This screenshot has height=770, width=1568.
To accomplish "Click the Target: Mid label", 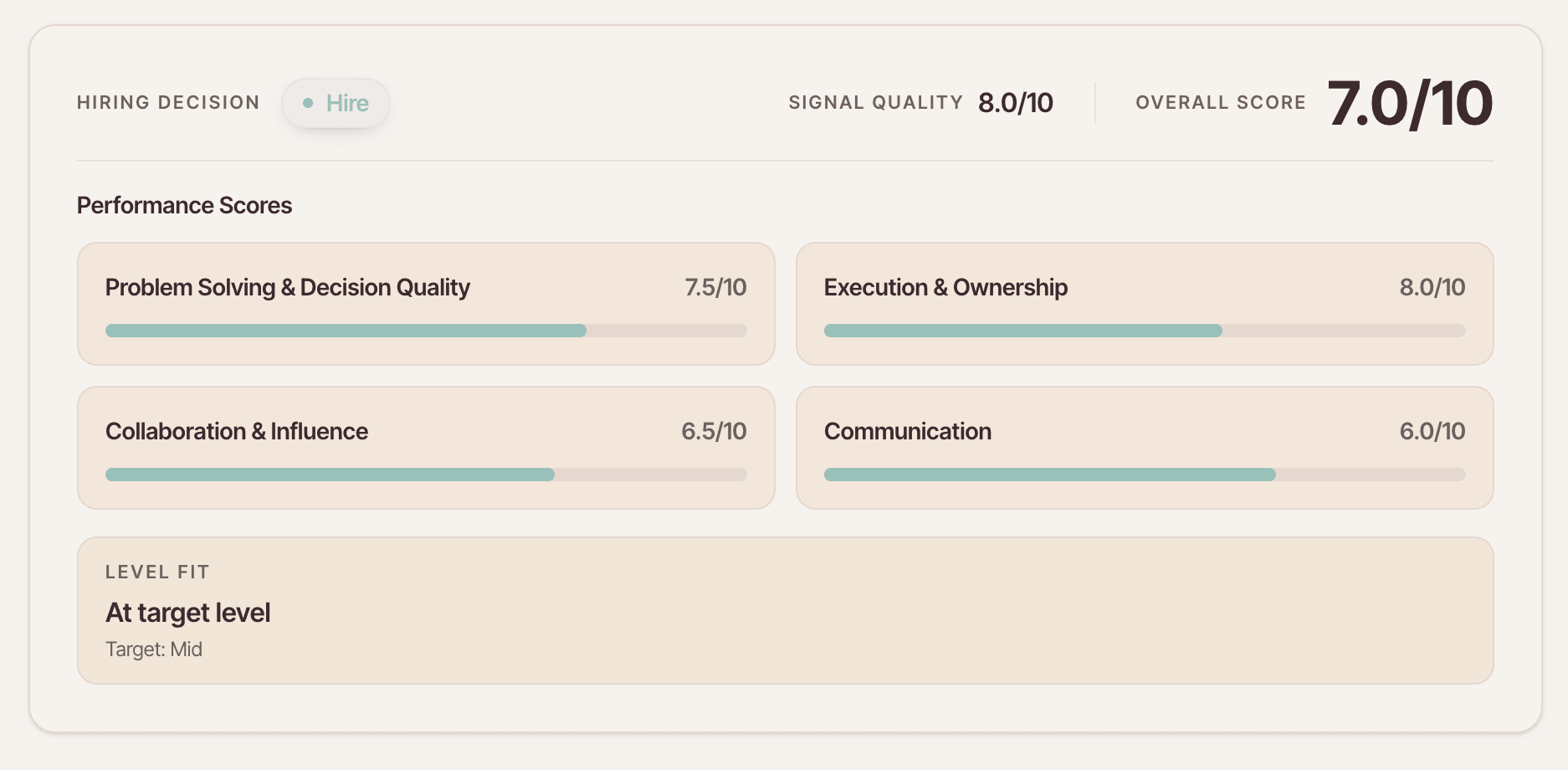I will click(153, 649).
